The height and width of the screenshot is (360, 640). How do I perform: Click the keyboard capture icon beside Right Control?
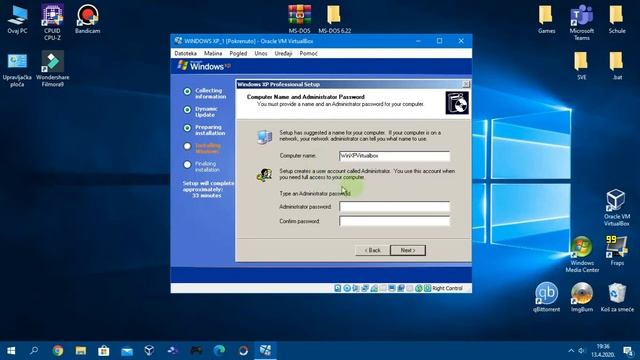click(x=427, y=288)
